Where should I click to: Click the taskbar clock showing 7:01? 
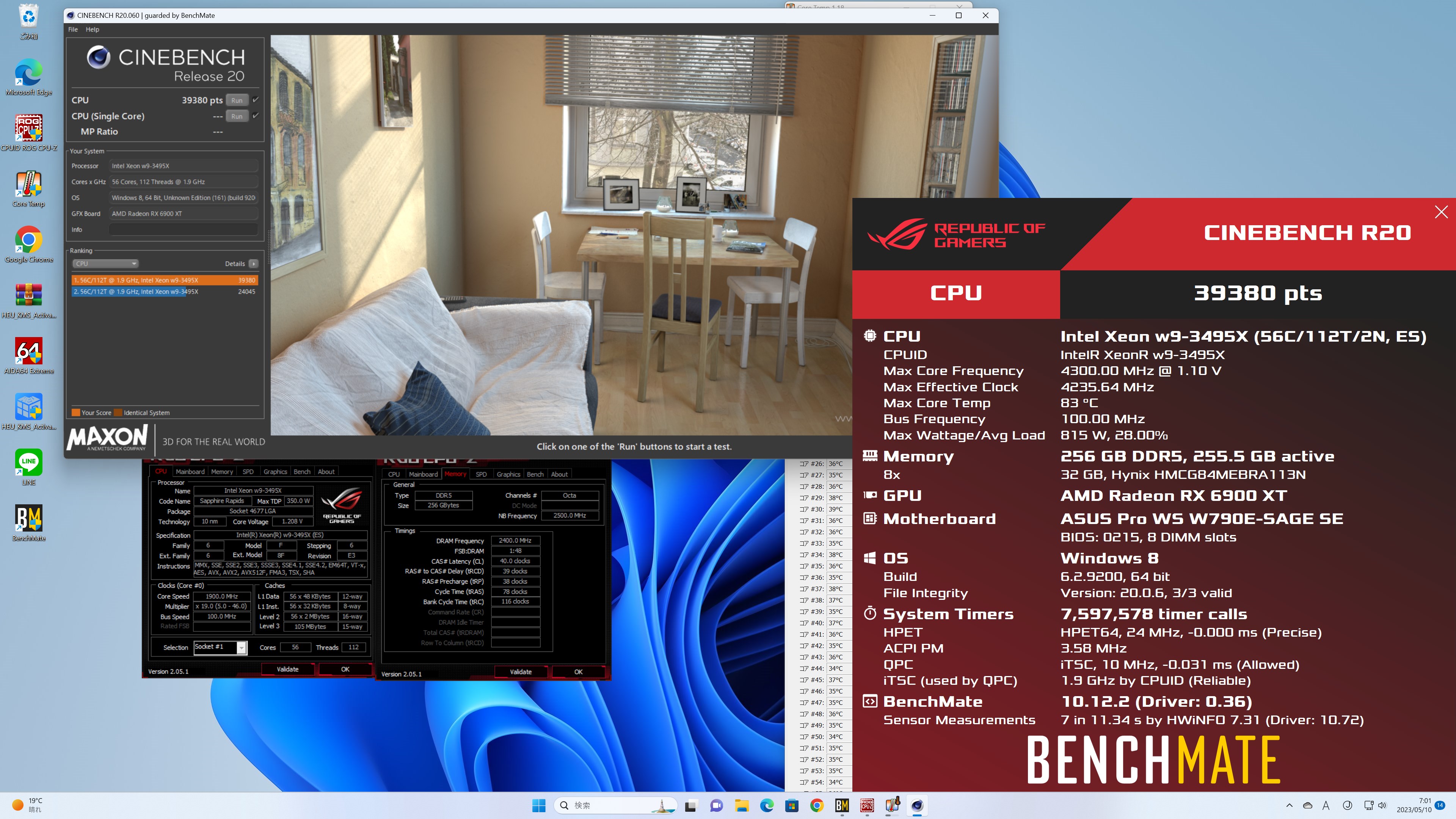point(1414,805)
